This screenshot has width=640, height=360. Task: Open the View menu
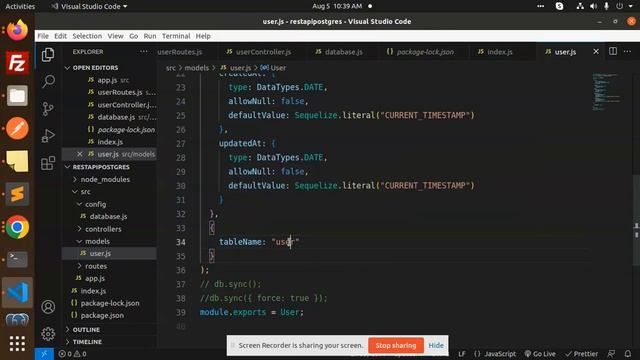pos(116,36)
